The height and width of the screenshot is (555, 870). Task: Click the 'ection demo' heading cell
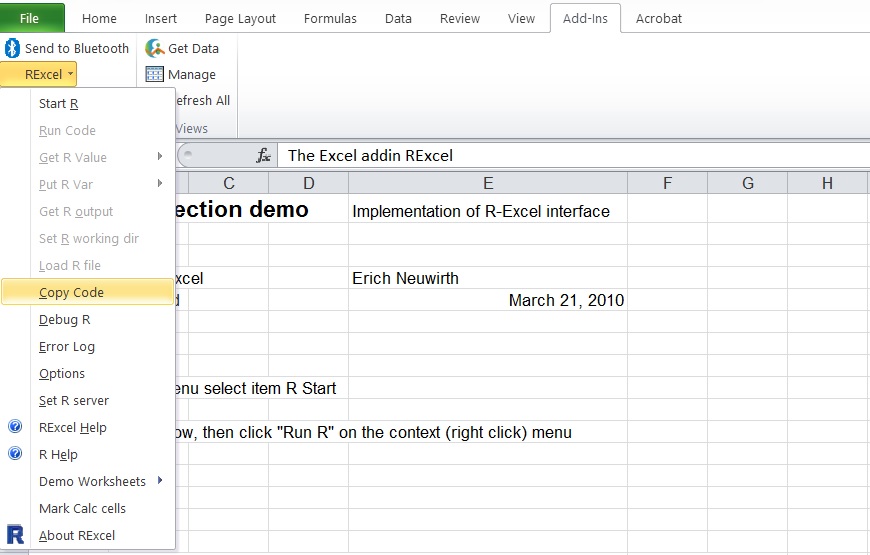[x=242, y=209]
